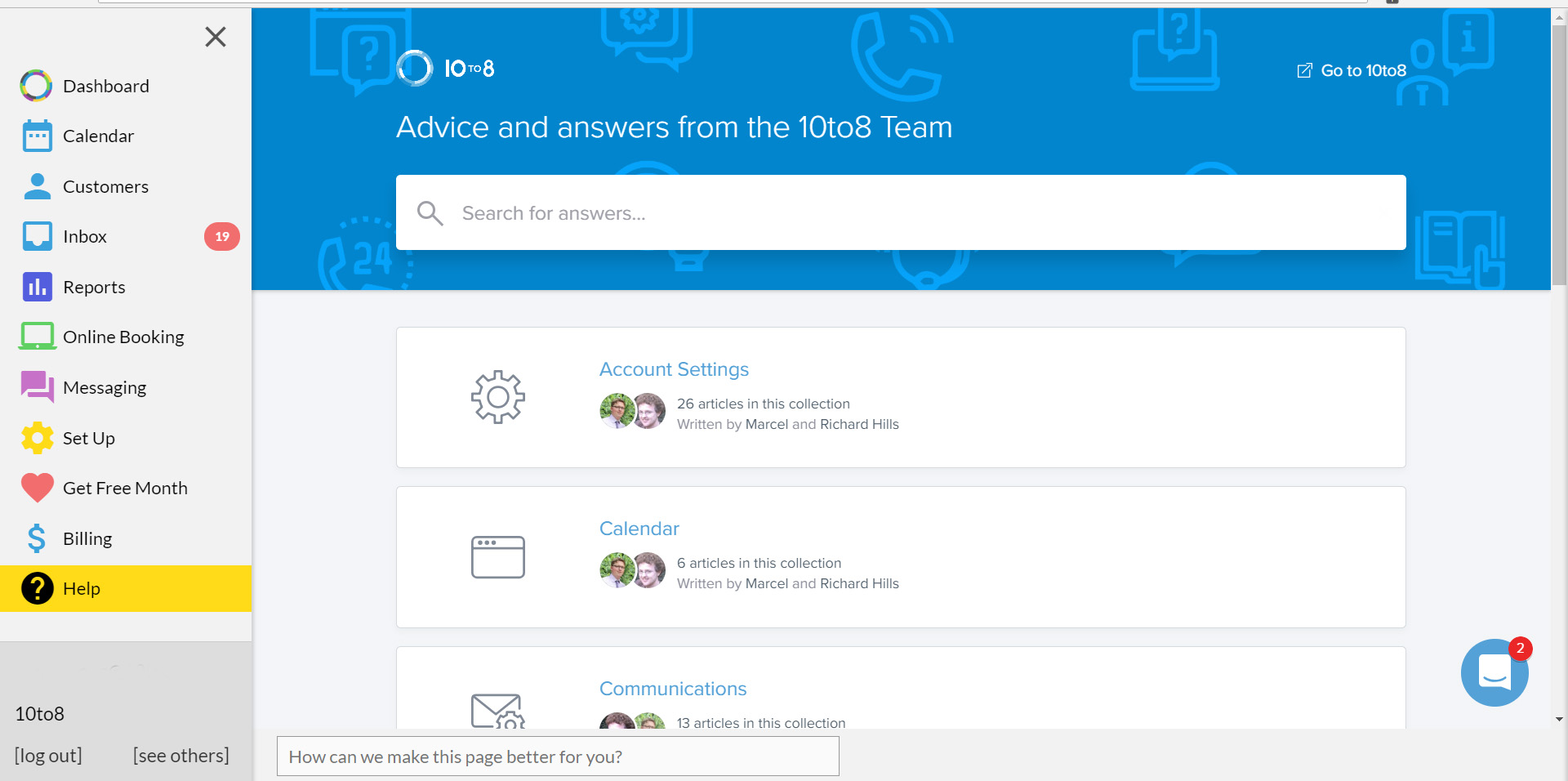The height and width of the screenshot is (781, 1568).
Task: Click the Calendar icon in sidebar
Action: [37, 136]
